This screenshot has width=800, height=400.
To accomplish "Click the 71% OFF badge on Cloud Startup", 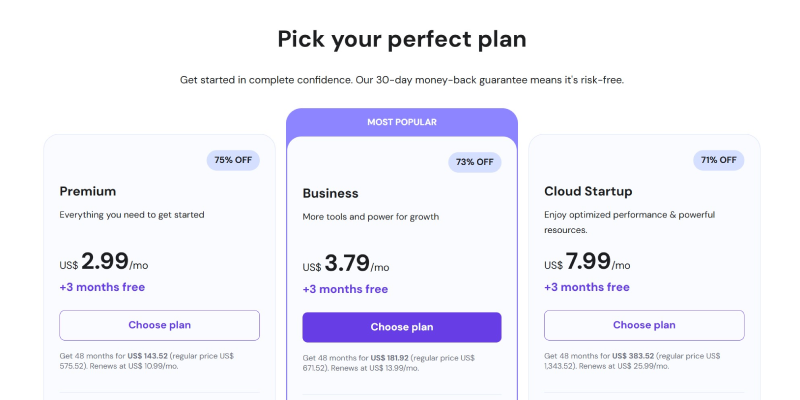I will [718, 160].
